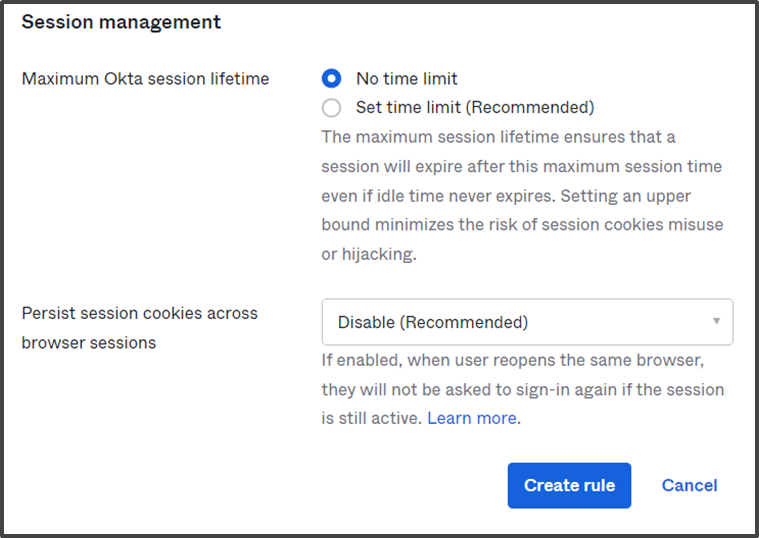Select the No time limit radio button
The height and width of the screenshot is (538, 759).
(x=331, y=78)
